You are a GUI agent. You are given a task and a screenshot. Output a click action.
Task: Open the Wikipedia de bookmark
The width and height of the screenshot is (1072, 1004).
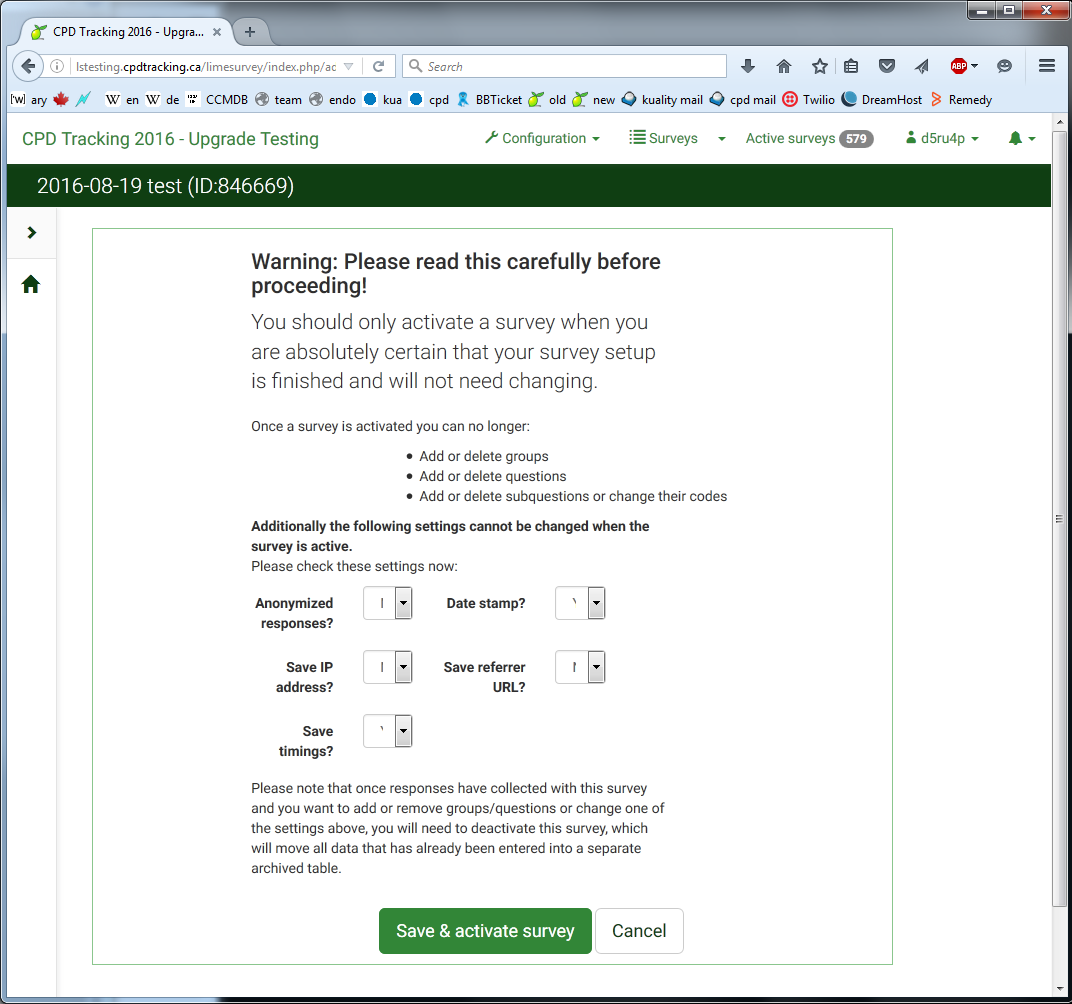163,100
